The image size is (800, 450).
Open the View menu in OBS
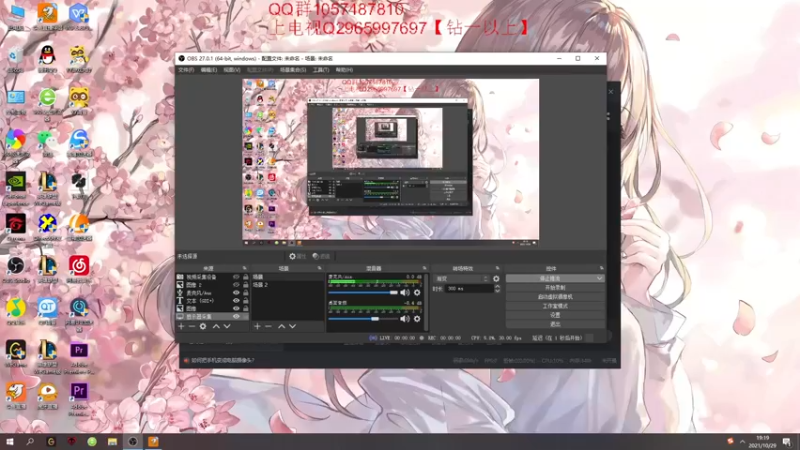point(232,70)
